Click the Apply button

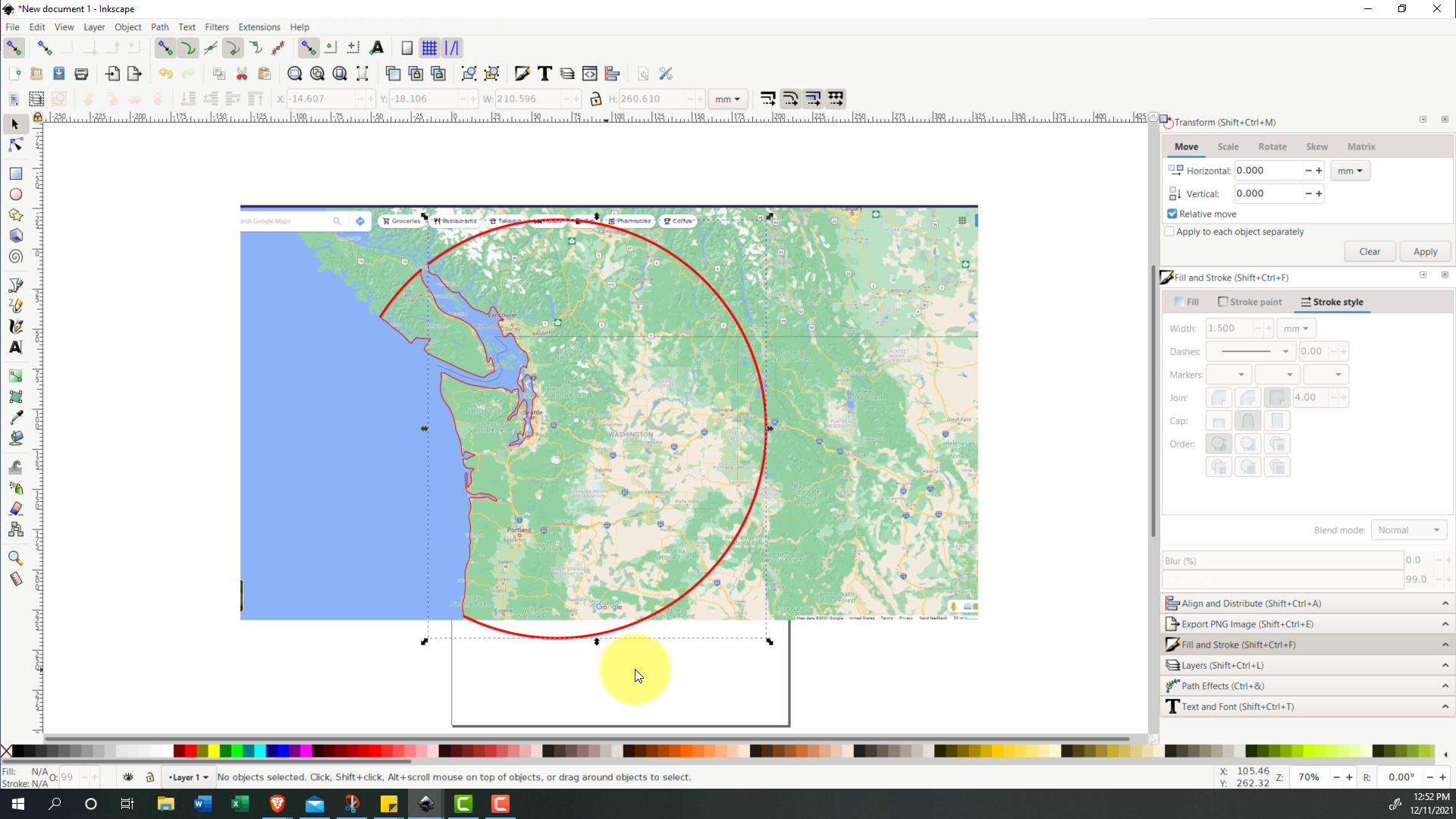[x=1424, y=252]
